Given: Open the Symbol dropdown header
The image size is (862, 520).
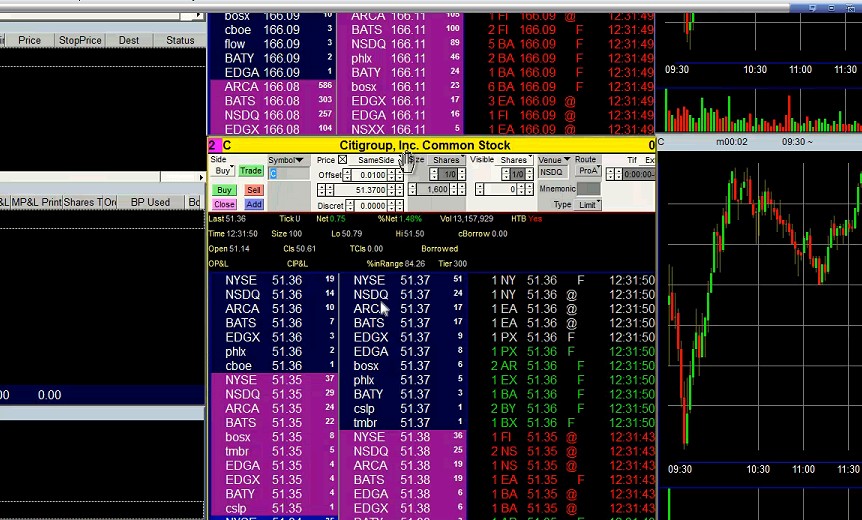Looking at the screenshot, I should point(286,160).
